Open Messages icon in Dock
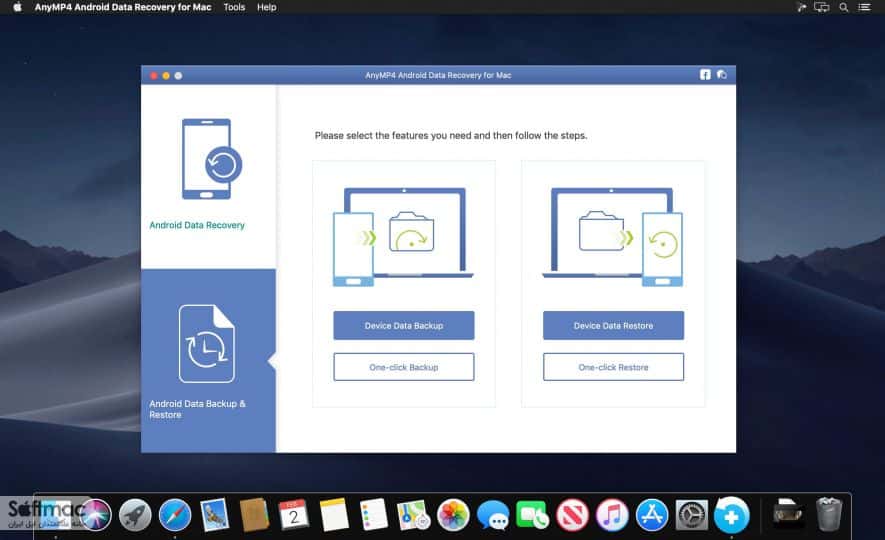Image resolution: width=885 pixels, height=540 pixels. point(493,516)
